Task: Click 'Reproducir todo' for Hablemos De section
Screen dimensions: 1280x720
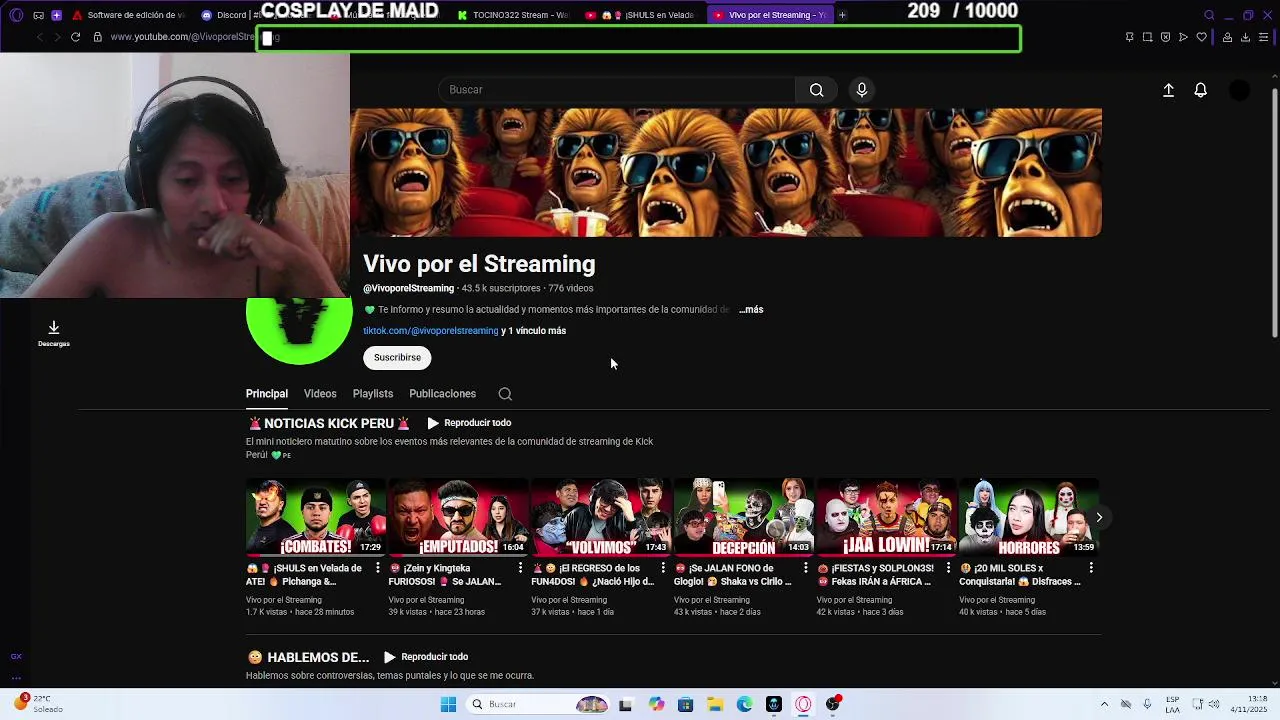Action: point(426,657)
